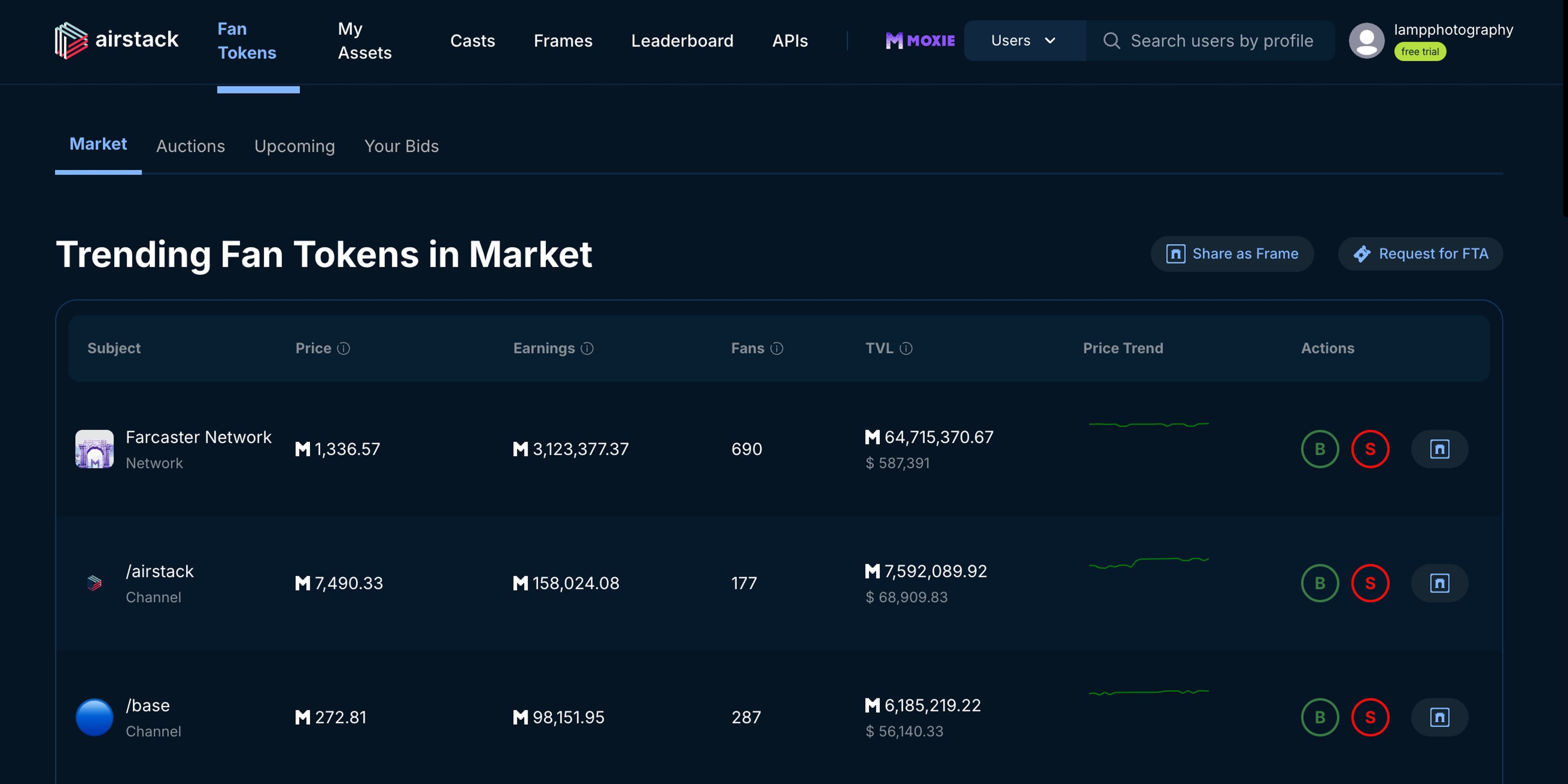This screenshot has width=1568, height=784.
Task: Open the /airstack subject name
Action: pos(160,571)
